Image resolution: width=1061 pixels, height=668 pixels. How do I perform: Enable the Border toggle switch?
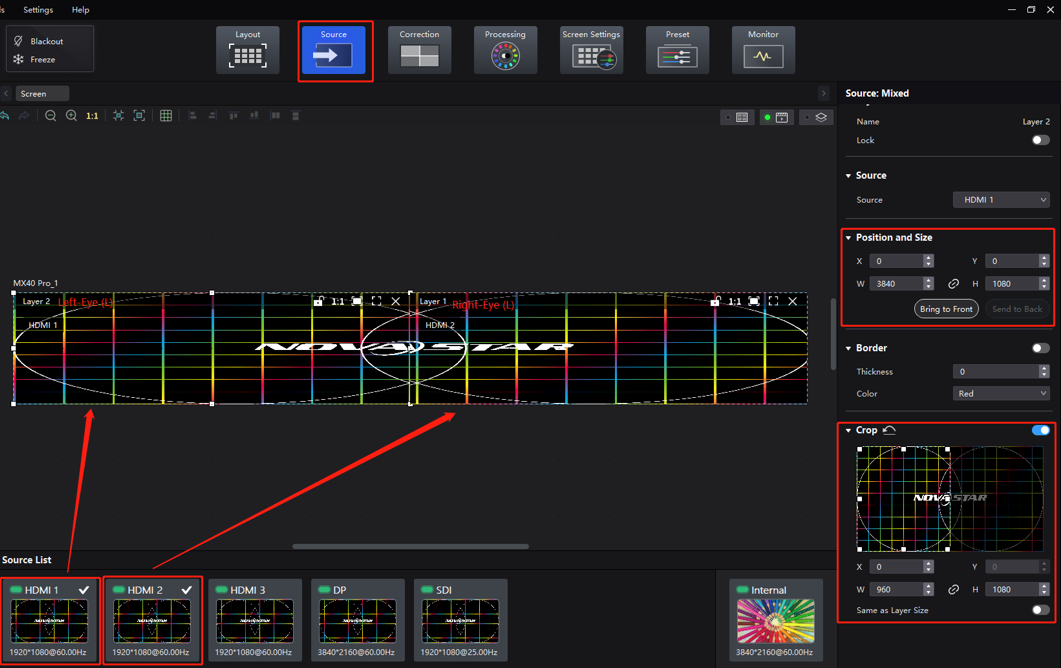tap(1041, 348)
